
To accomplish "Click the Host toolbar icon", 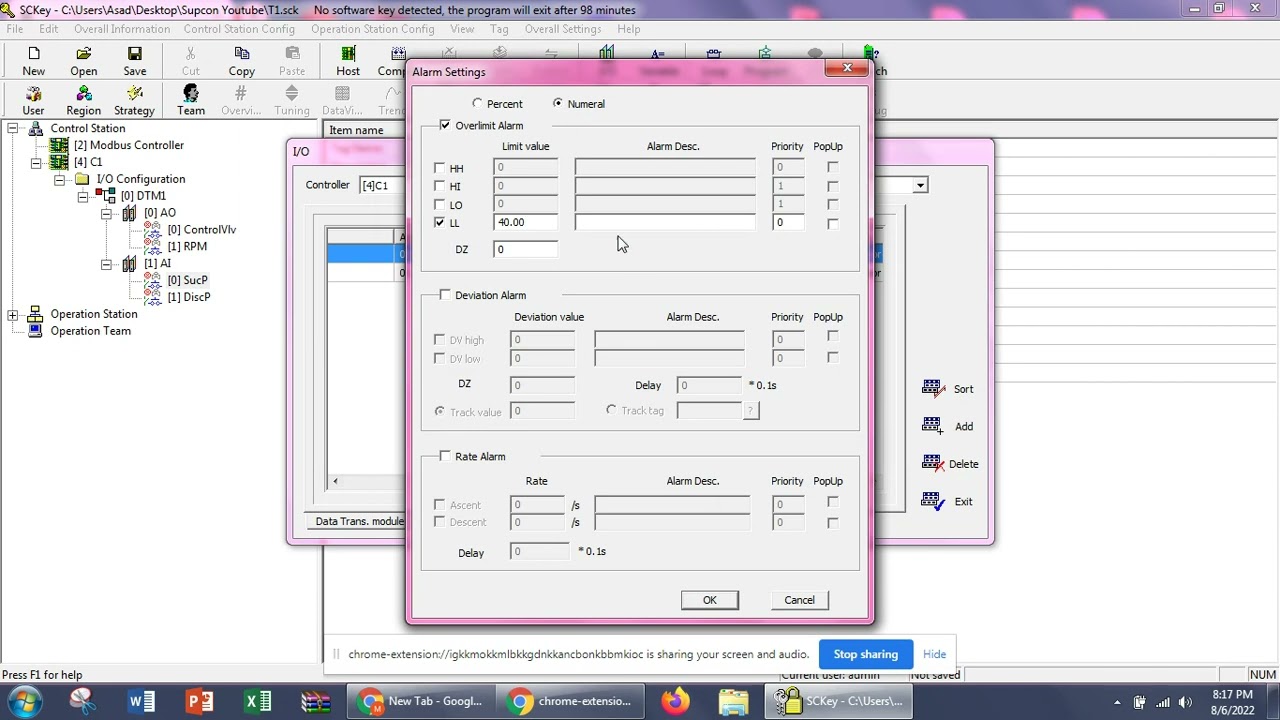I will pyautogui.click(x=348, y=61).
